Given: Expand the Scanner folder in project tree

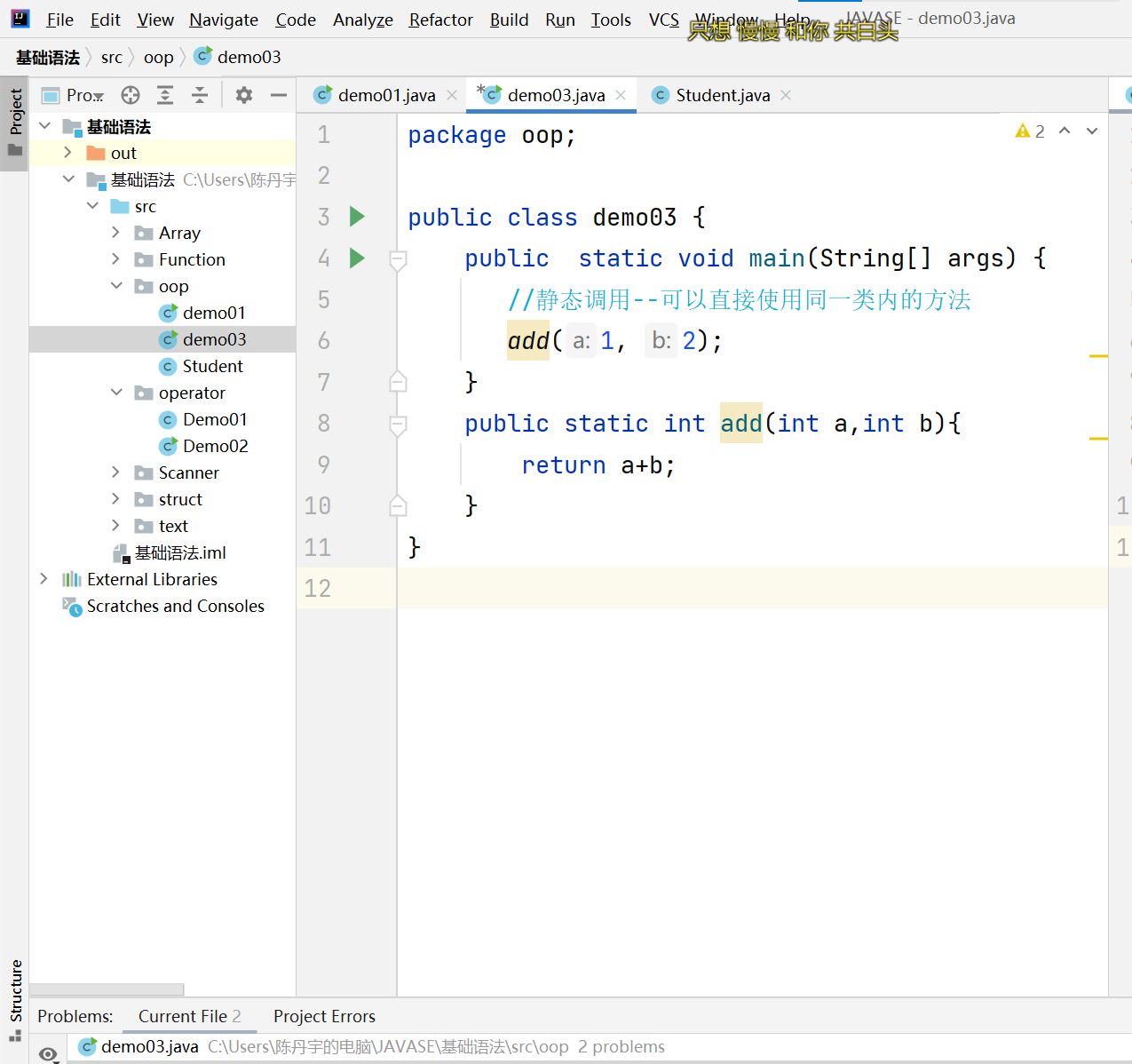Looking at the screenshot, I should pos(115,472).
